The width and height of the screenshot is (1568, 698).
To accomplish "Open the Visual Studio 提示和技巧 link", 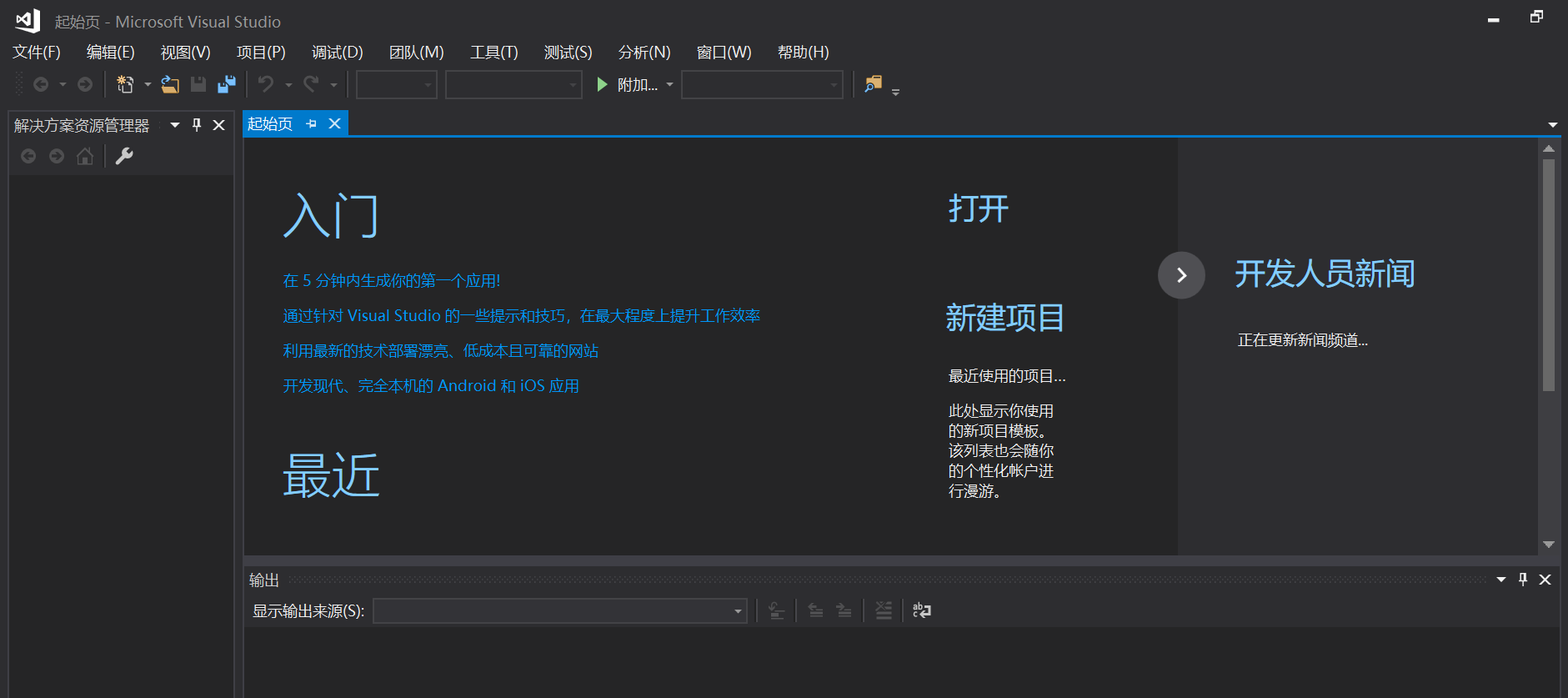I will (522, 315).
